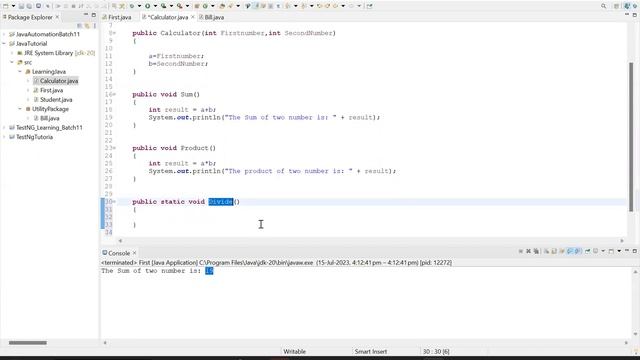Toggle Pin Console icon
The width and height of the screenshot is (640, 360).
pyautogui.click(x=587, y=251)
